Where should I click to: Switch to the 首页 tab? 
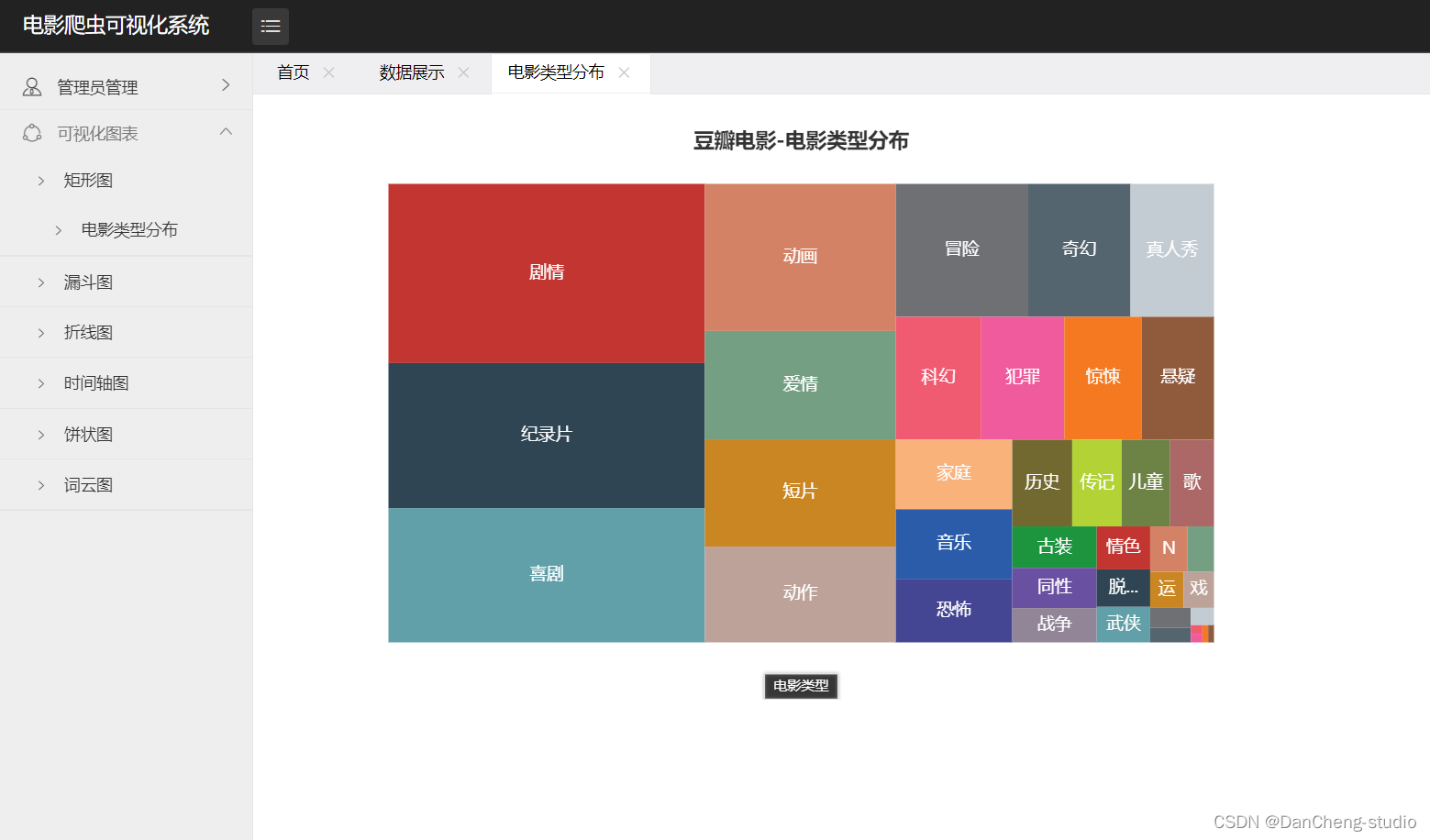click(x=294, y=72)
